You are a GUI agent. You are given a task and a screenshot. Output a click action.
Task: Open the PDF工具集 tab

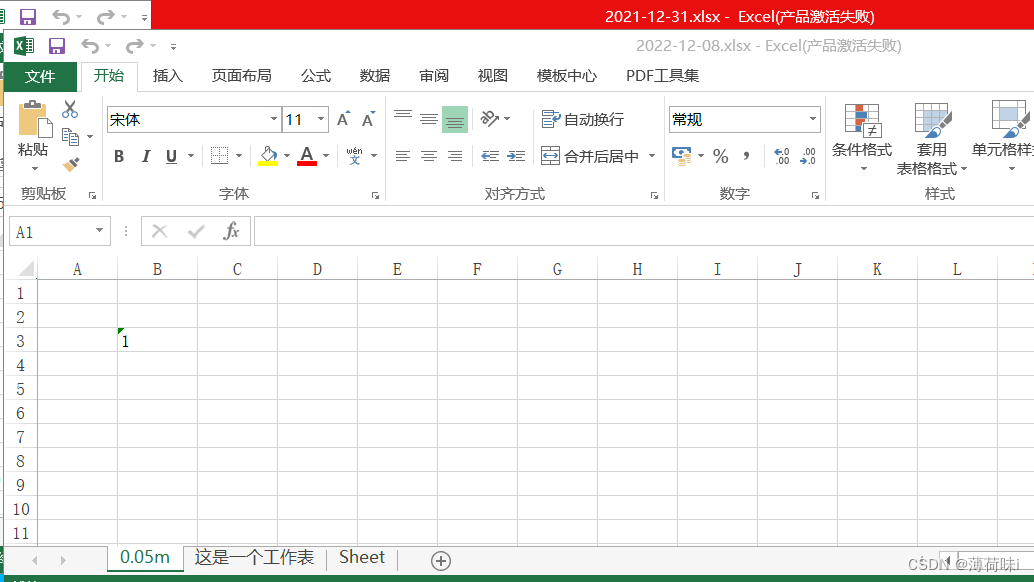coord(662,76)
